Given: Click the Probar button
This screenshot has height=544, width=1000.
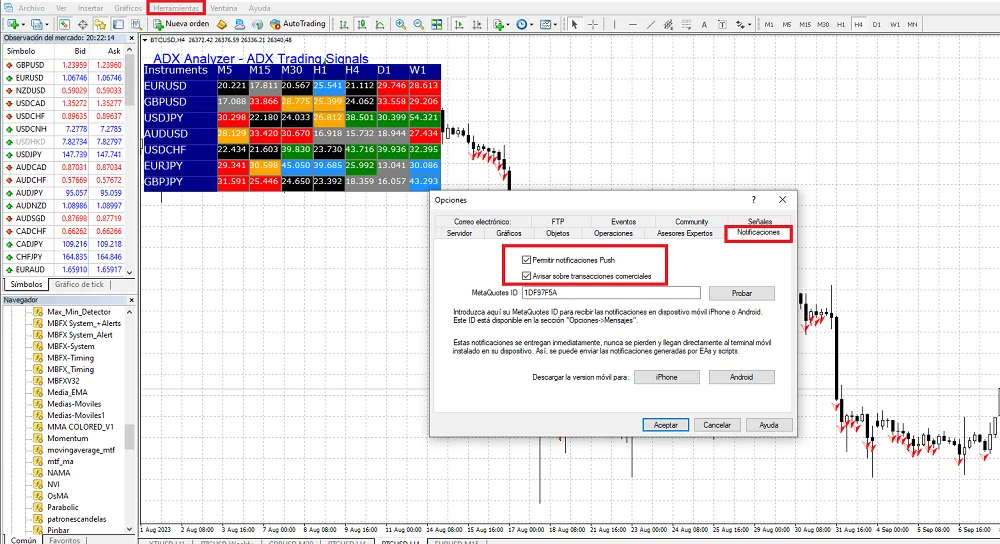Looking at the screenshot, I should [x=742, y=293].
